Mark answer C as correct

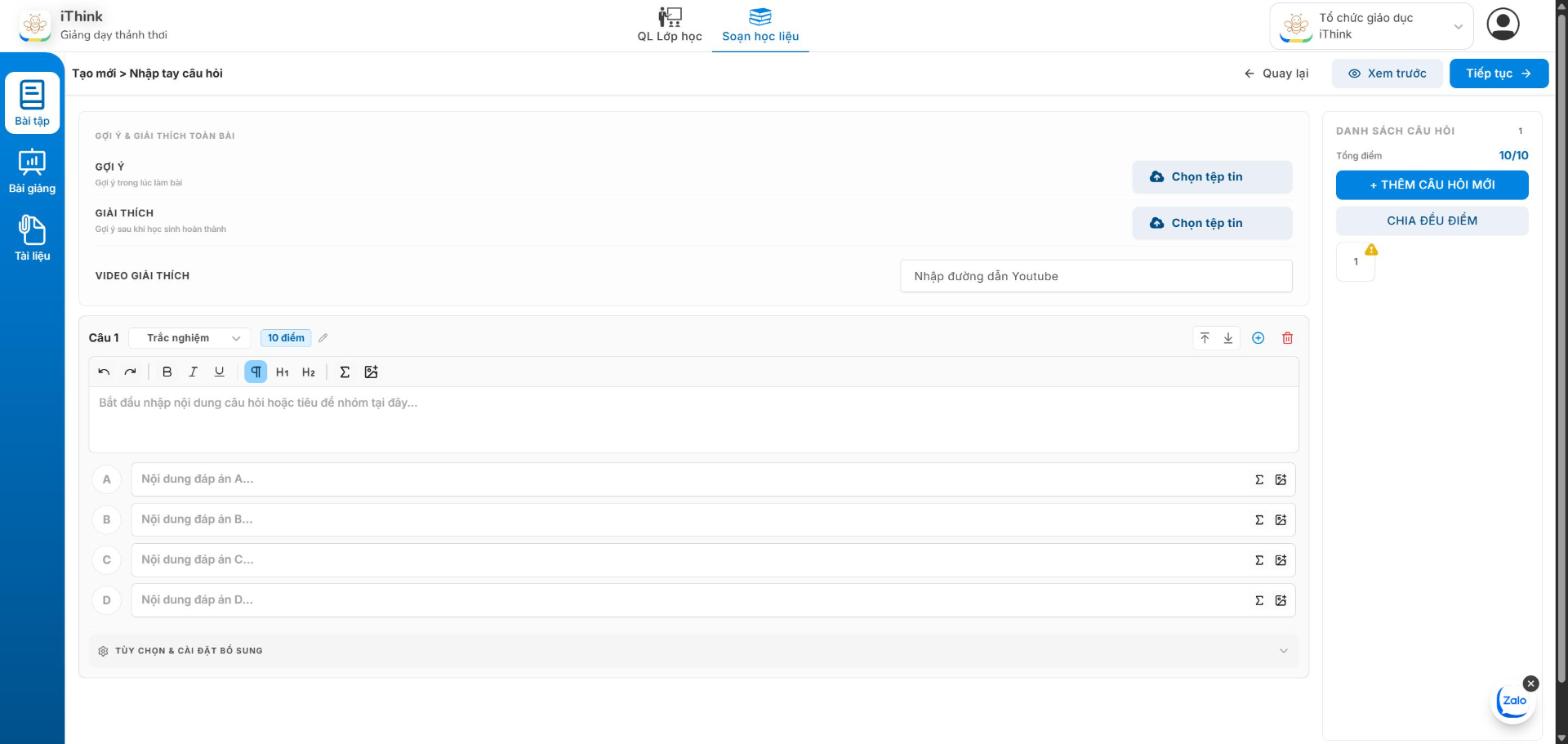click(107, 560)
